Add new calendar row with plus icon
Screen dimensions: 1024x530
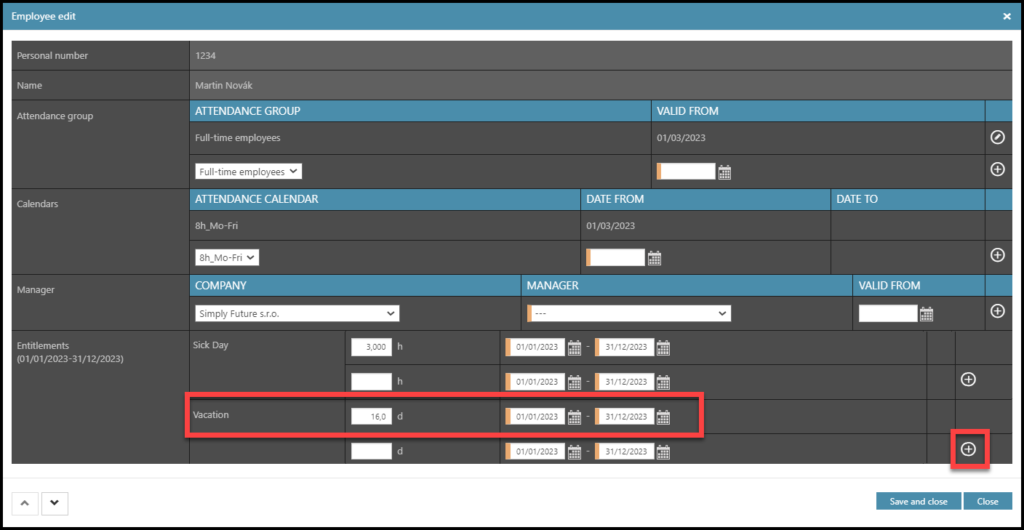click(997, 255)
